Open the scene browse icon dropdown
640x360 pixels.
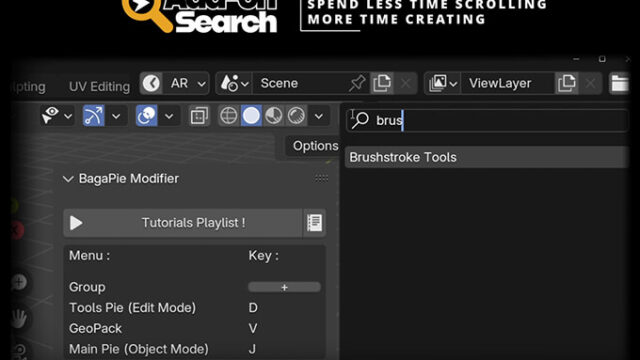click(234, 83)
